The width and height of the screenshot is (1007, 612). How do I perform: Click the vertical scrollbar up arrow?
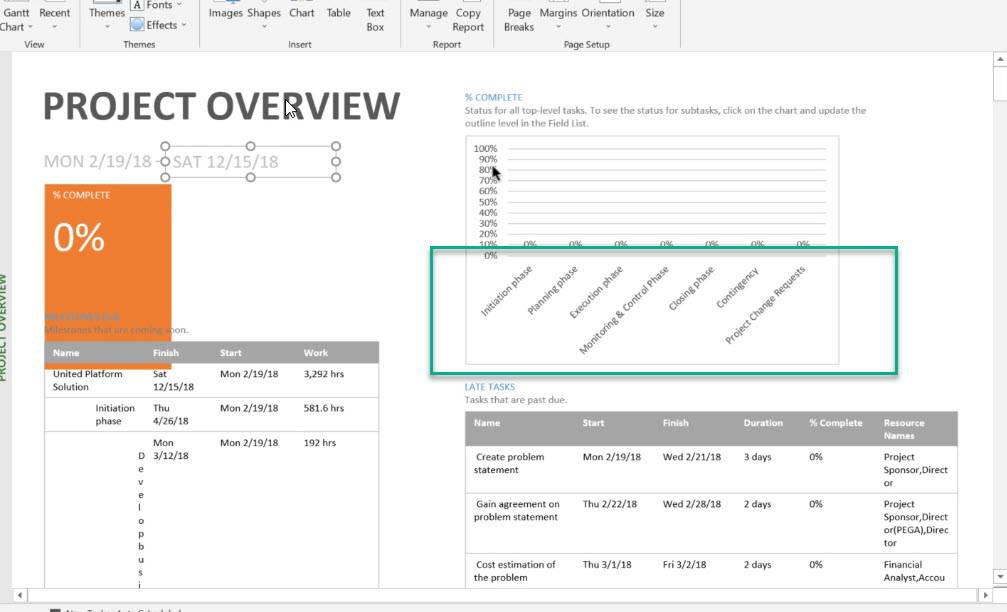point(1000,59)
